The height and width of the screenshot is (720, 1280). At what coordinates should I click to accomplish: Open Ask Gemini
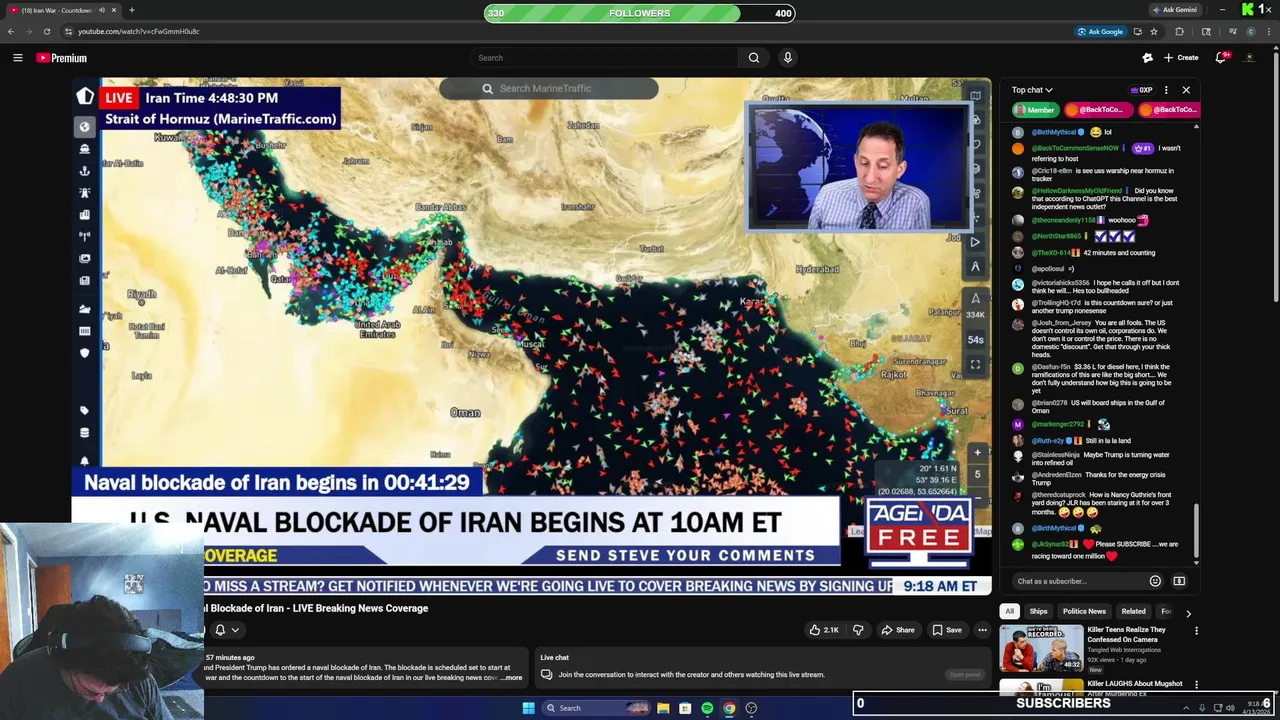tap(1174, 10)
